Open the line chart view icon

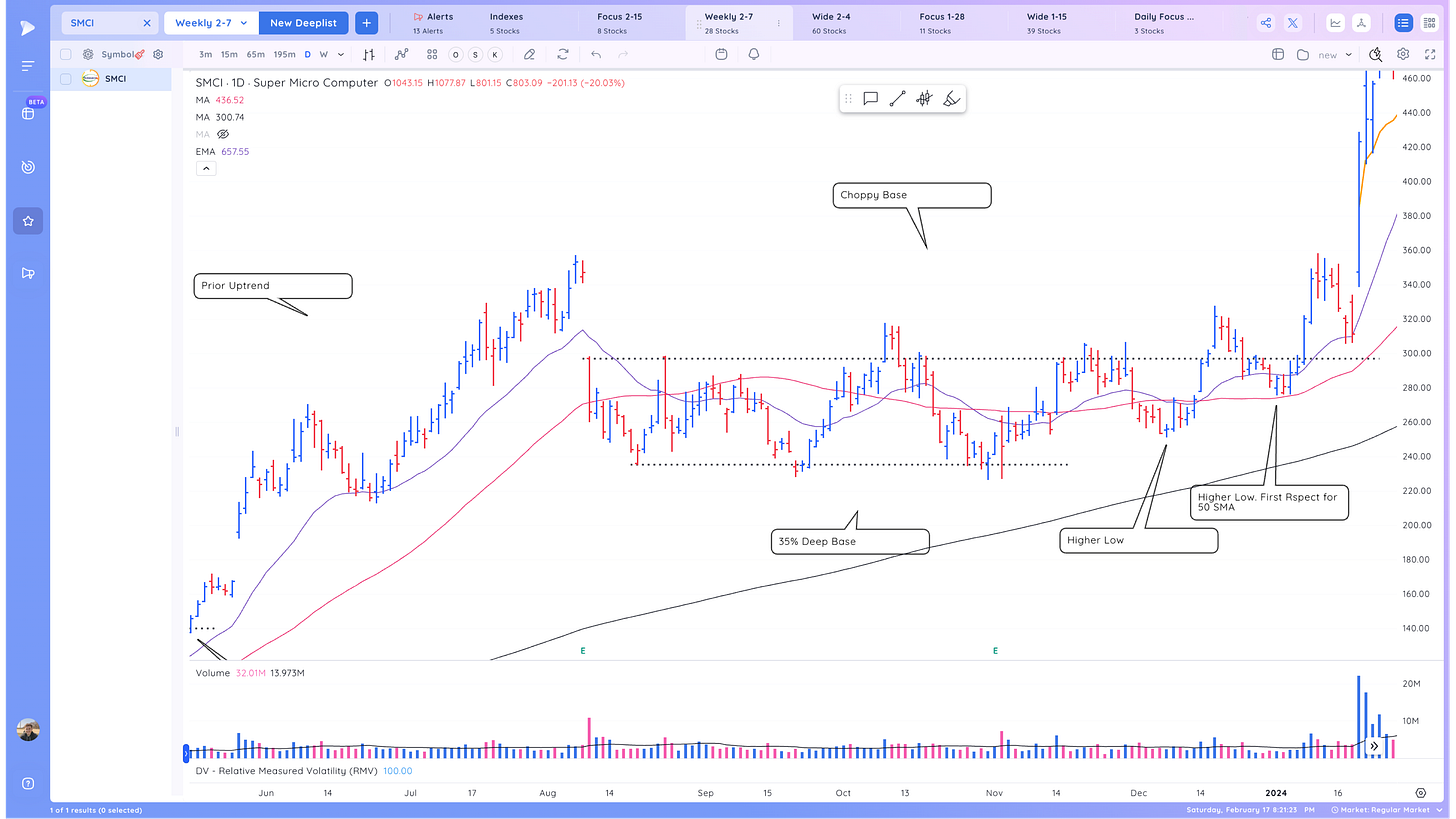click(1336, 22)
